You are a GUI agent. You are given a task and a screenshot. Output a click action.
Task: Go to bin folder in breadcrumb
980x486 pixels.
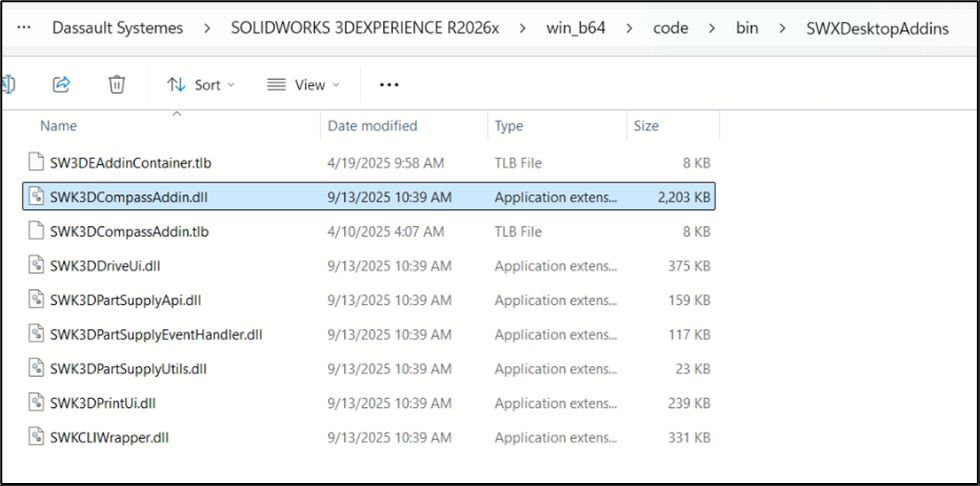click(747, 28)
